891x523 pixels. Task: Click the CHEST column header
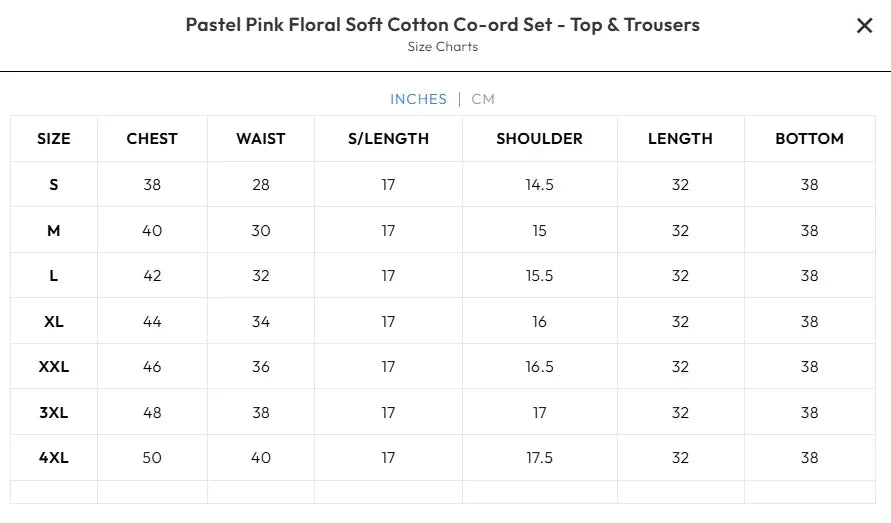[152, 139]
